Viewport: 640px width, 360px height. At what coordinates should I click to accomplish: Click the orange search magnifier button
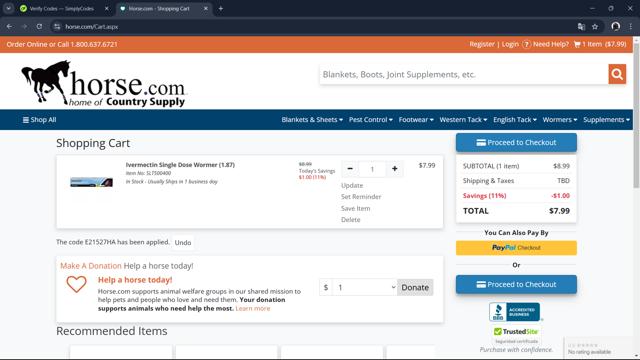[x=617, y=74]
